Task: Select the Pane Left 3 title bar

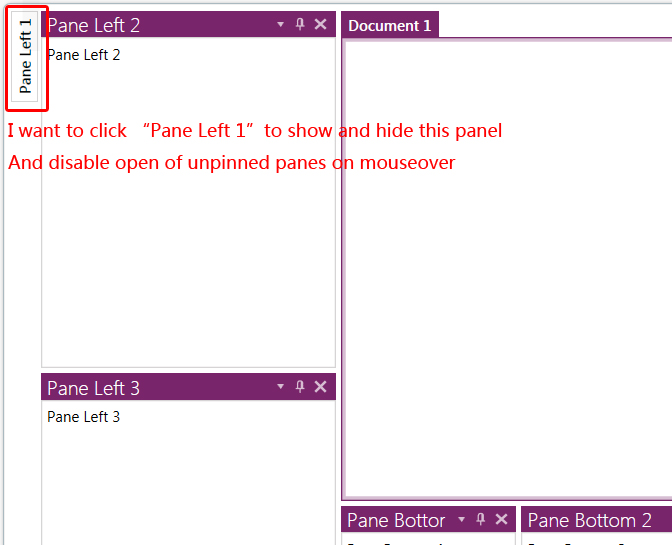Action: [x=190, y=388]
